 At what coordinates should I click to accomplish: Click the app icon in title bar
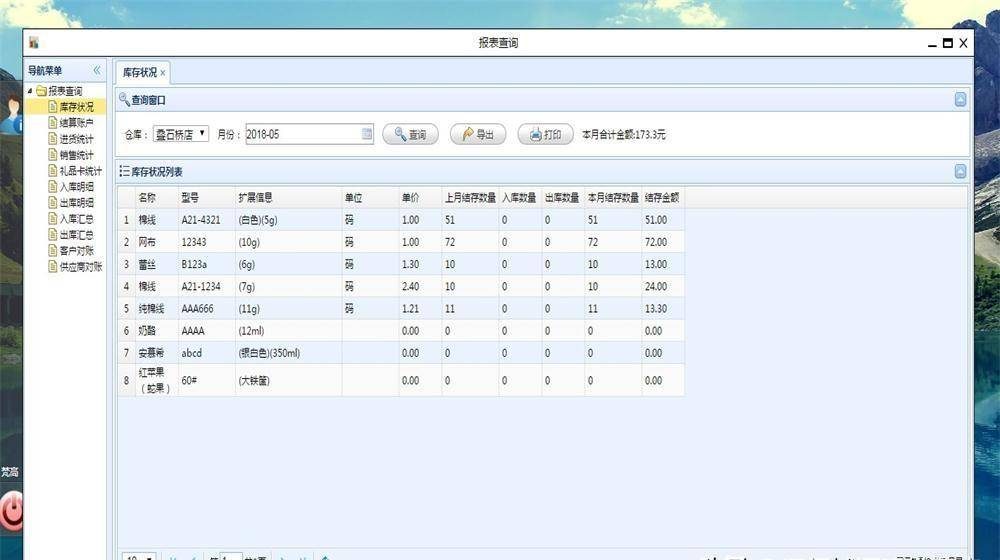[x=34, y=43]
